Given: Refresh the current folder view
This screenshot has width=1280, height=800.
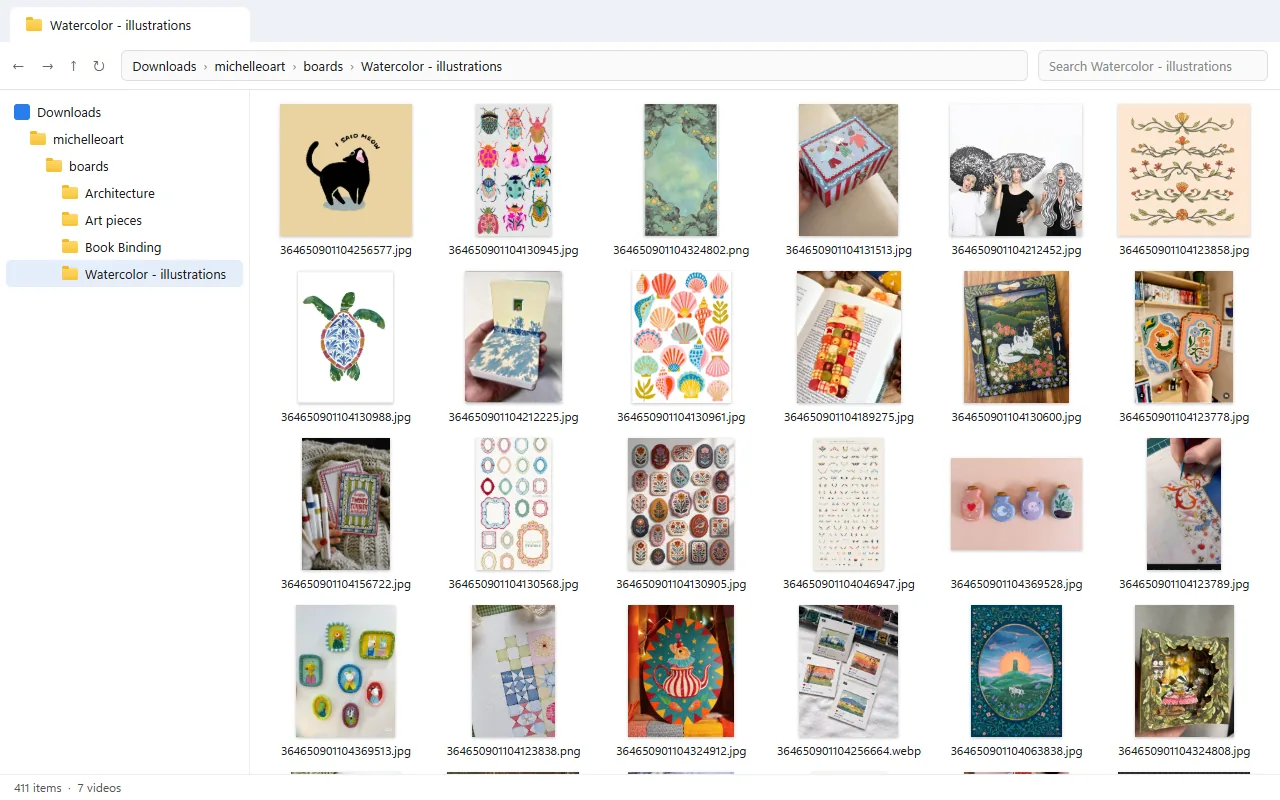Looking at the screenshot, I should point(99,66).
